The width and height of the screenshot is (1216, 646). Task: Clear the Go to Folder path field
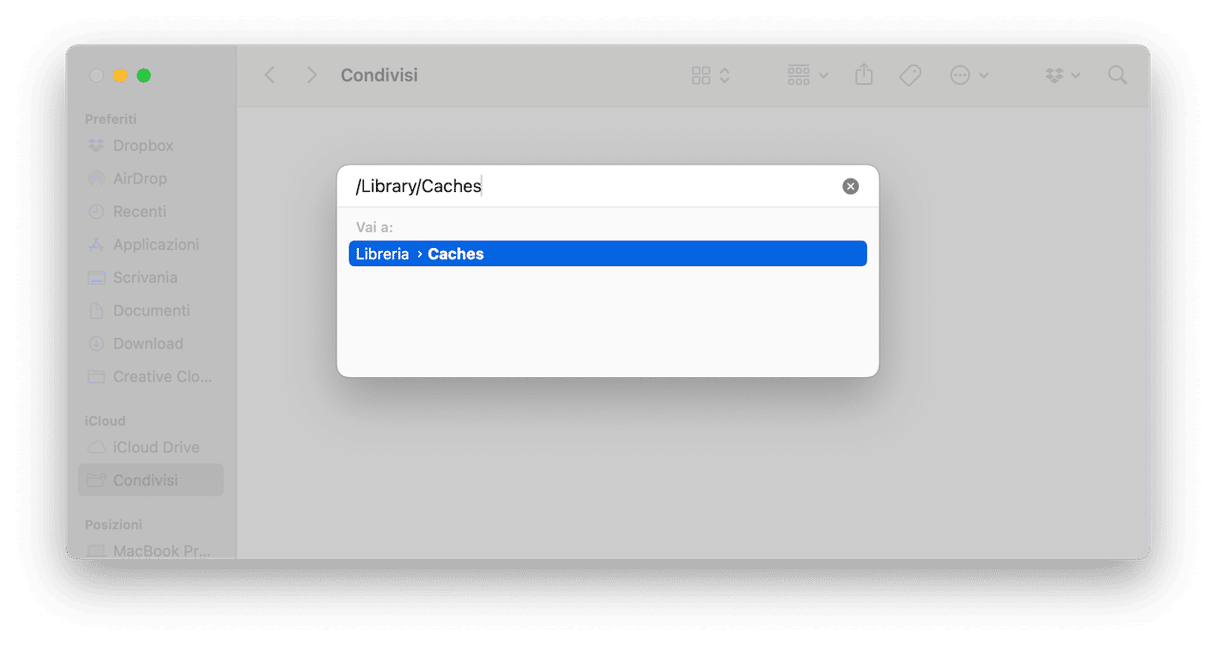click(x=850, y=186)
